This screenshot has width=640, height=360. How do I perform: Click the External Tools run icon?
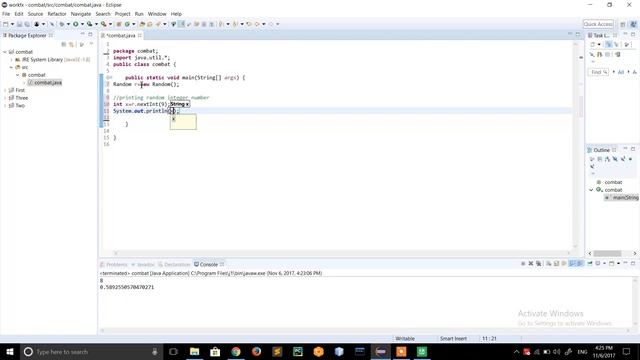pos(104,24)
